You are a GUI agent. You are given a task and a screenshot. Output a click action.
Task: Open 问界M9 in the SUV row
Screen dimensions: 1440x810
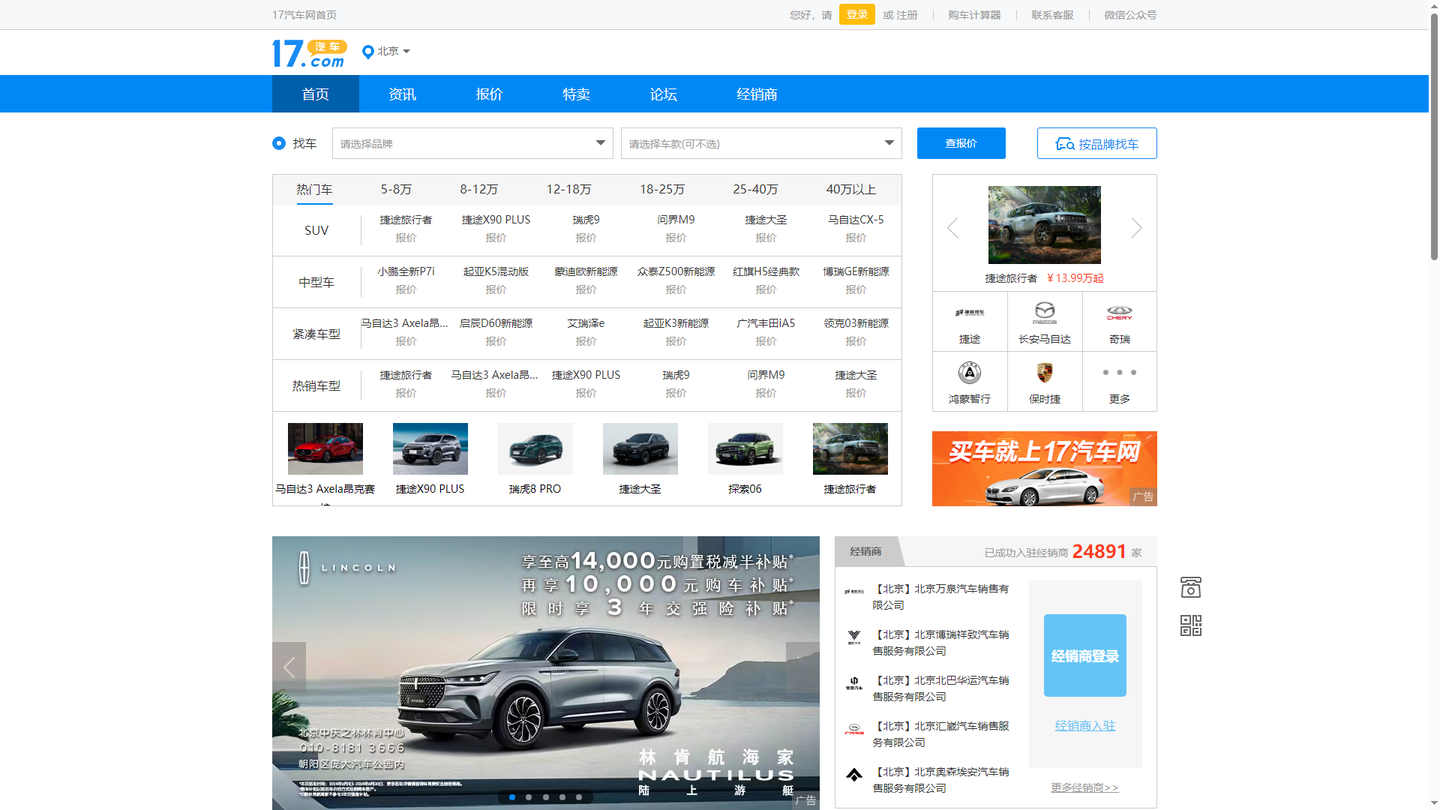[x=676, y=220]
